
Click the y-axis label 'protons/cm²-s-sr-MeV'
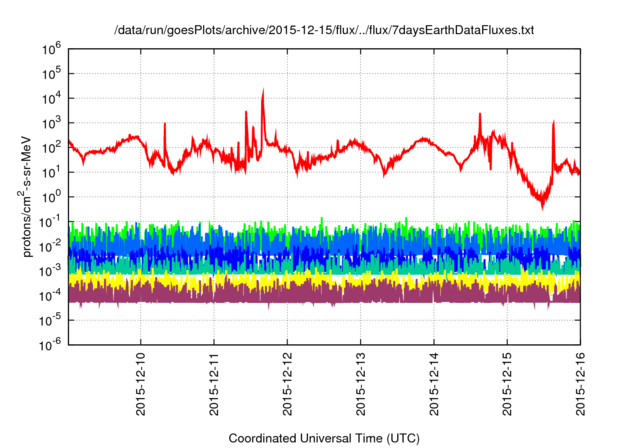coord(25,196)
